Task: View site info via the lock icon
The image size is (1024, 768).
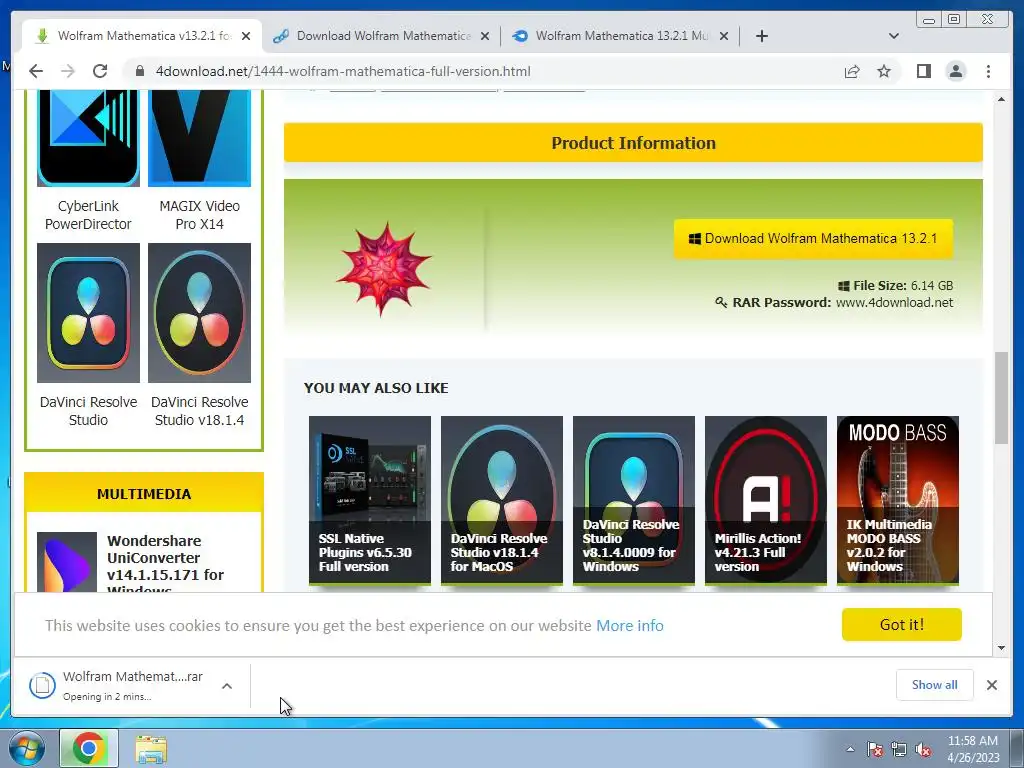Action: coord(140,71)
